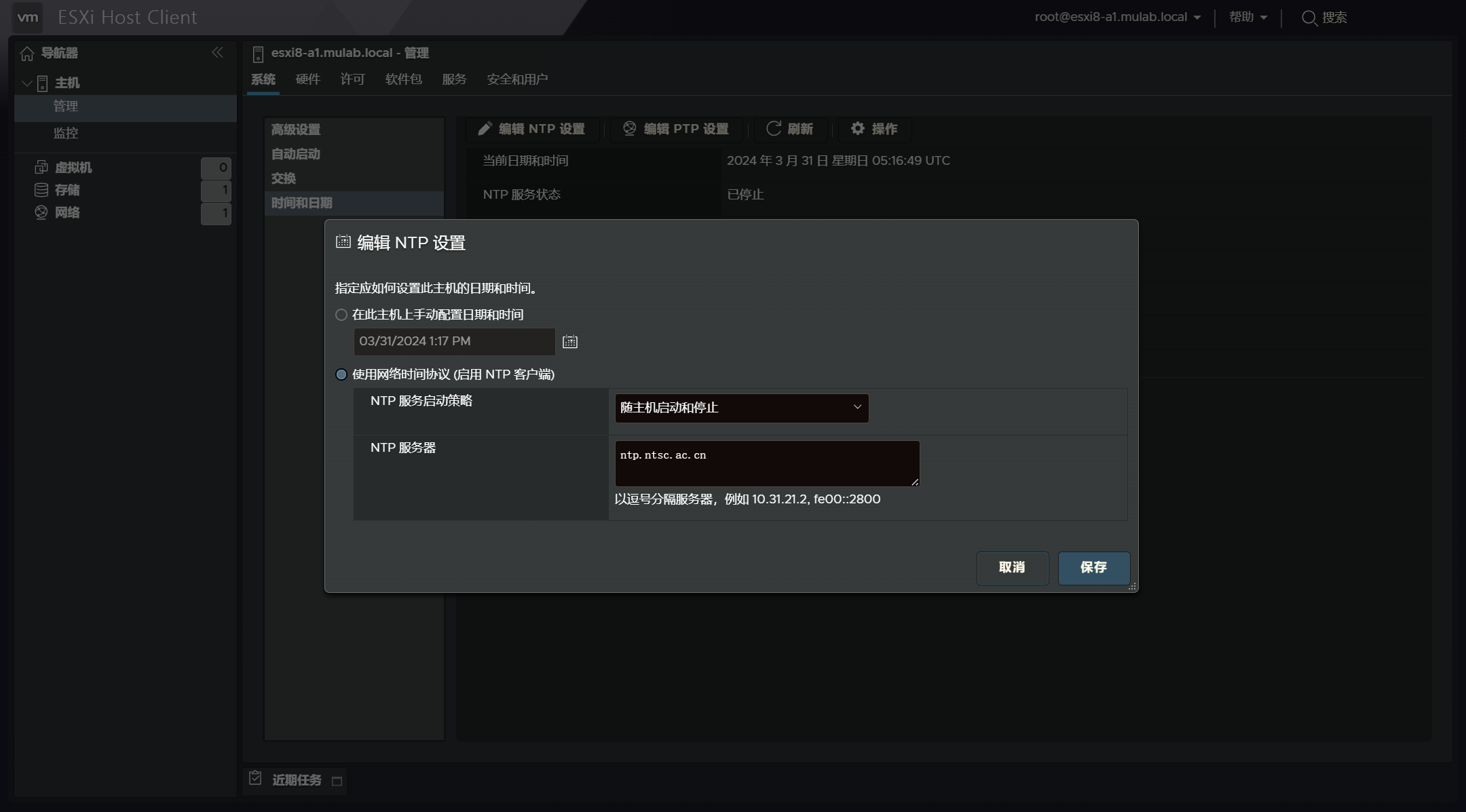Click the Cancel button
The height and width of the screenshot is (812, 1466).
[1013, 568]
